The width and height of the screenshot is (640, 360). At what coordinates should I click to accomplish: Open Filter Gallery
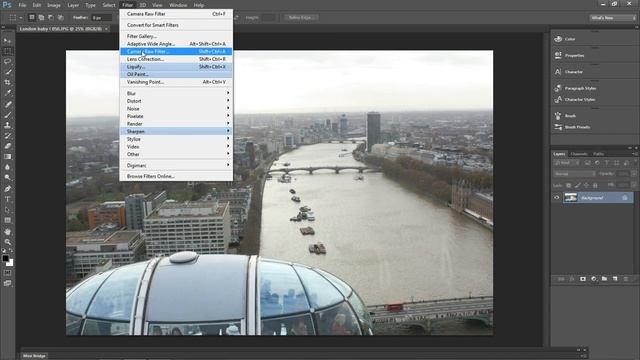coord(176,36)
